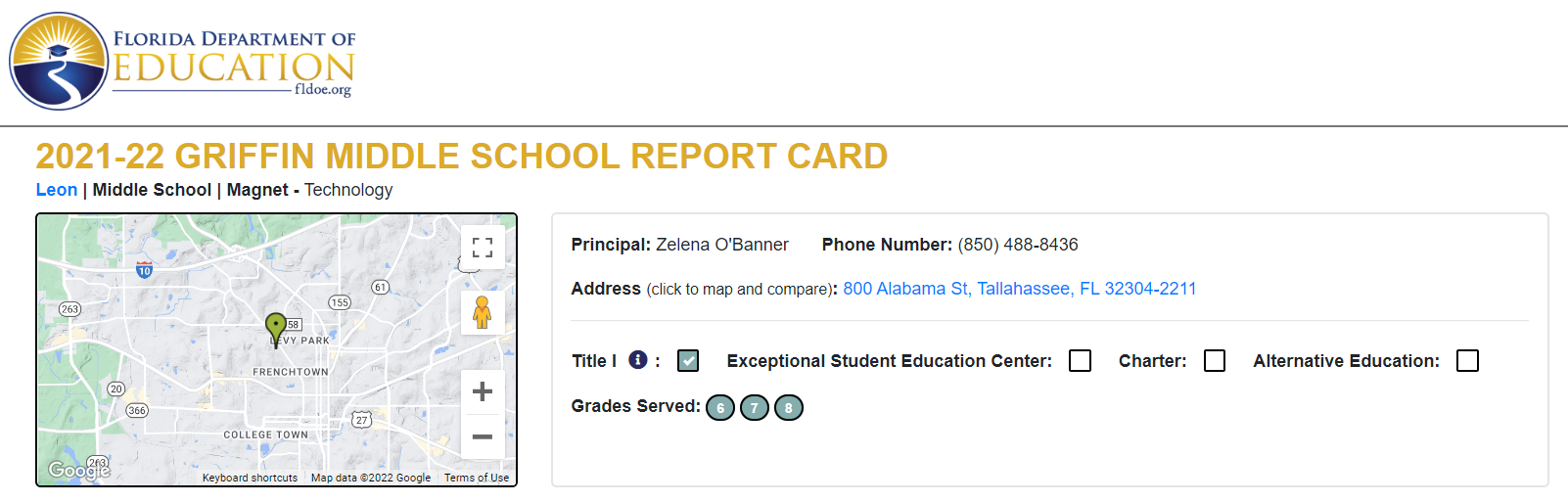This screenshot has width=1568, height=503.
Task: Check the Charter checkbox
Action: click(x=1215, y=361)
